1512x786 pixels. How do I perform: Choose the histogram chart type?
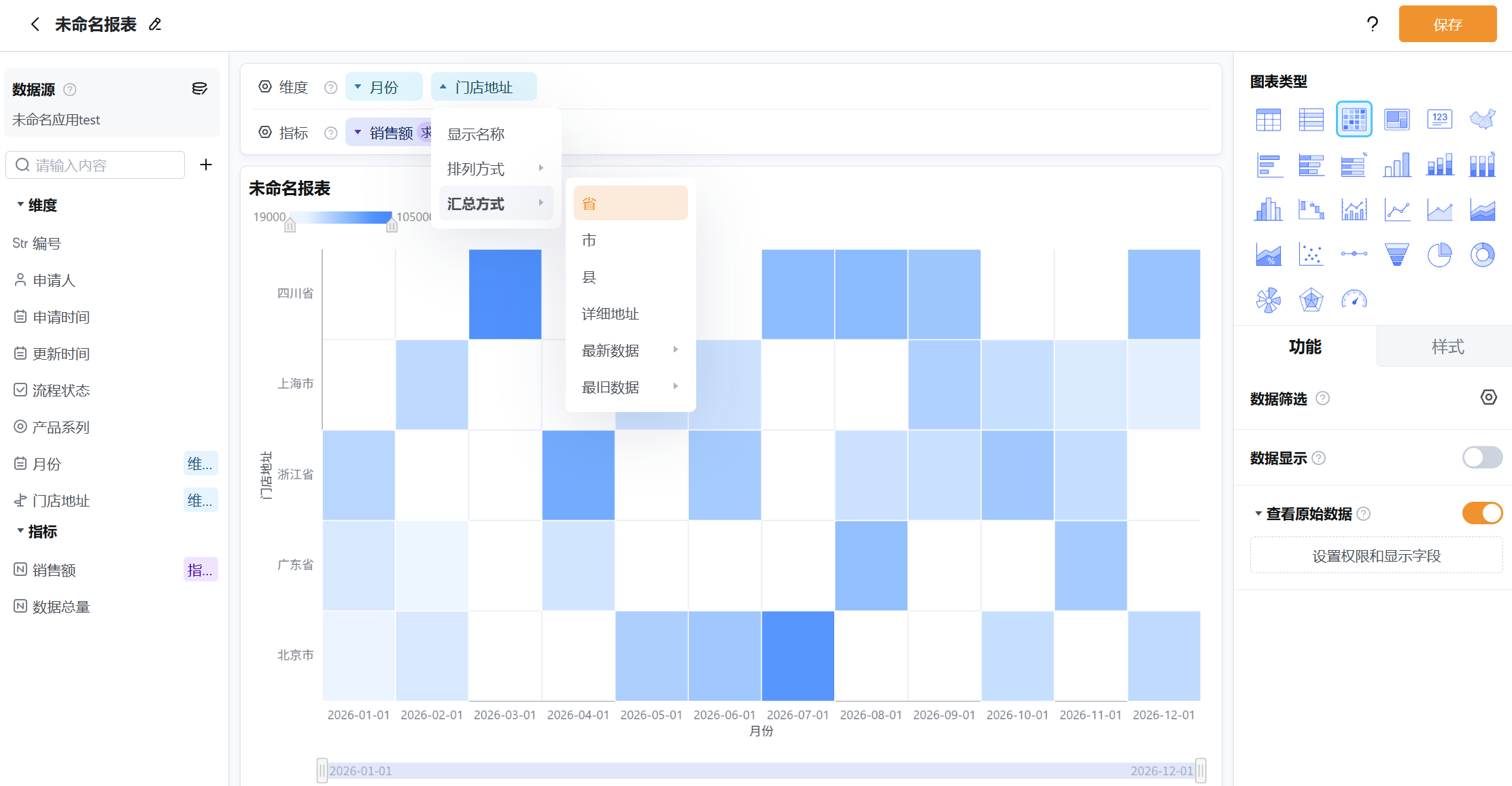[x=1269, y=210]
